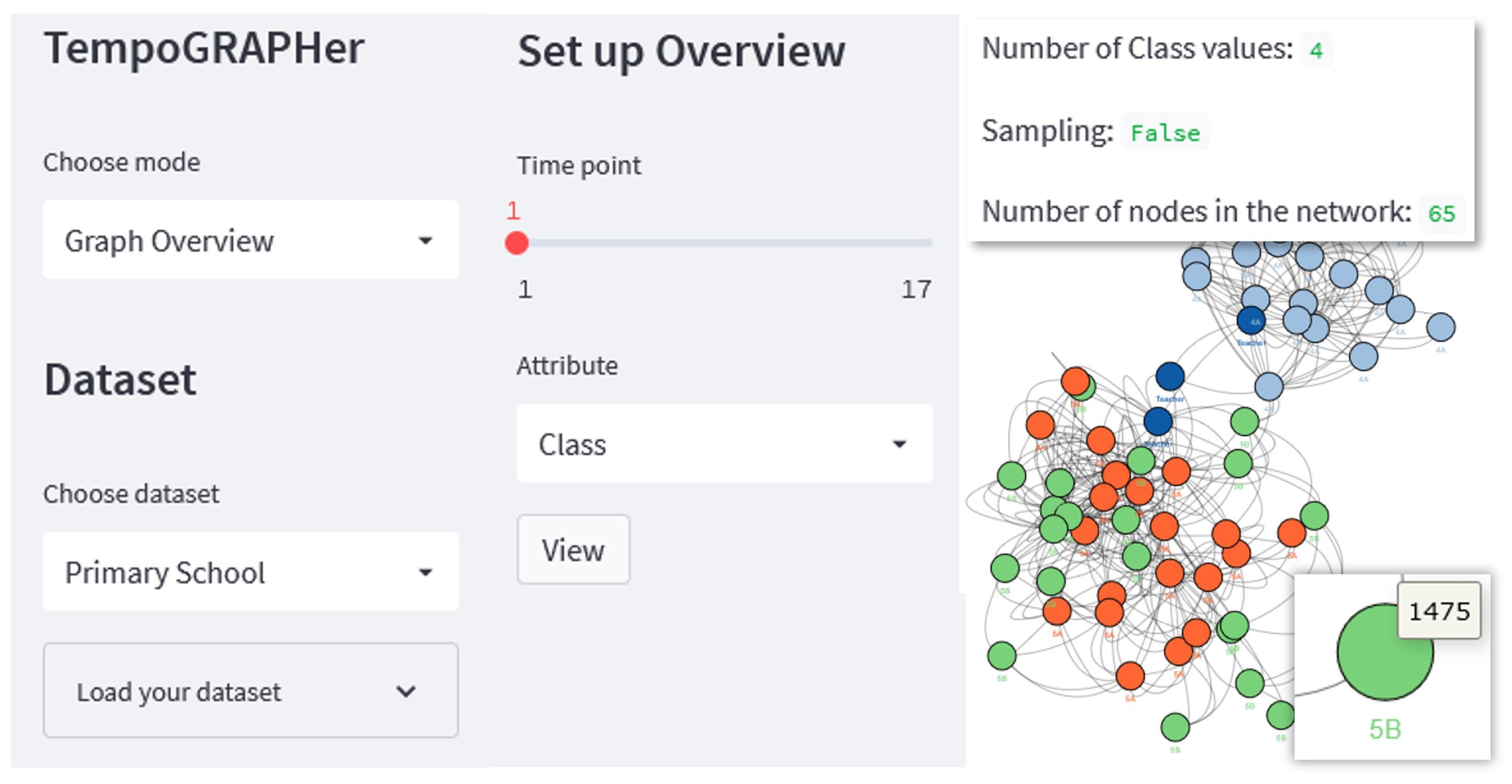This screenshot has width=1512, height=784.
Task: Click the isolated rightmost light-blue 4A node
Action: point(1441,327)
